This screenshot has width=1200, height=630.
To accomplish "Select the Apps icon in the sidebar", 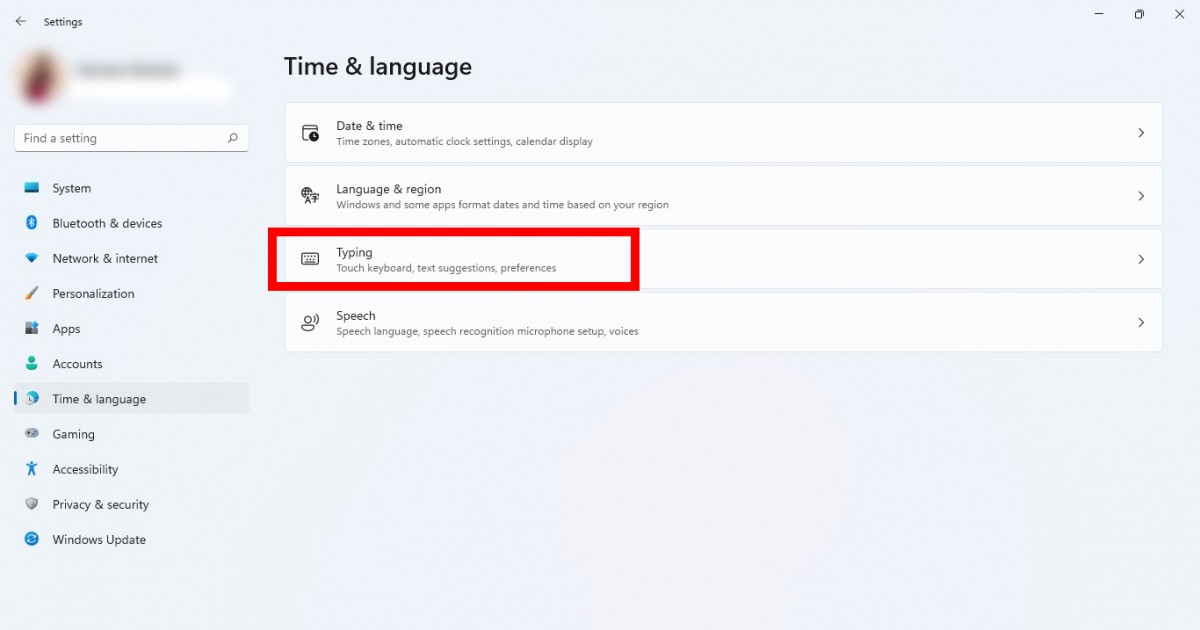I will [x=32, y=328].
